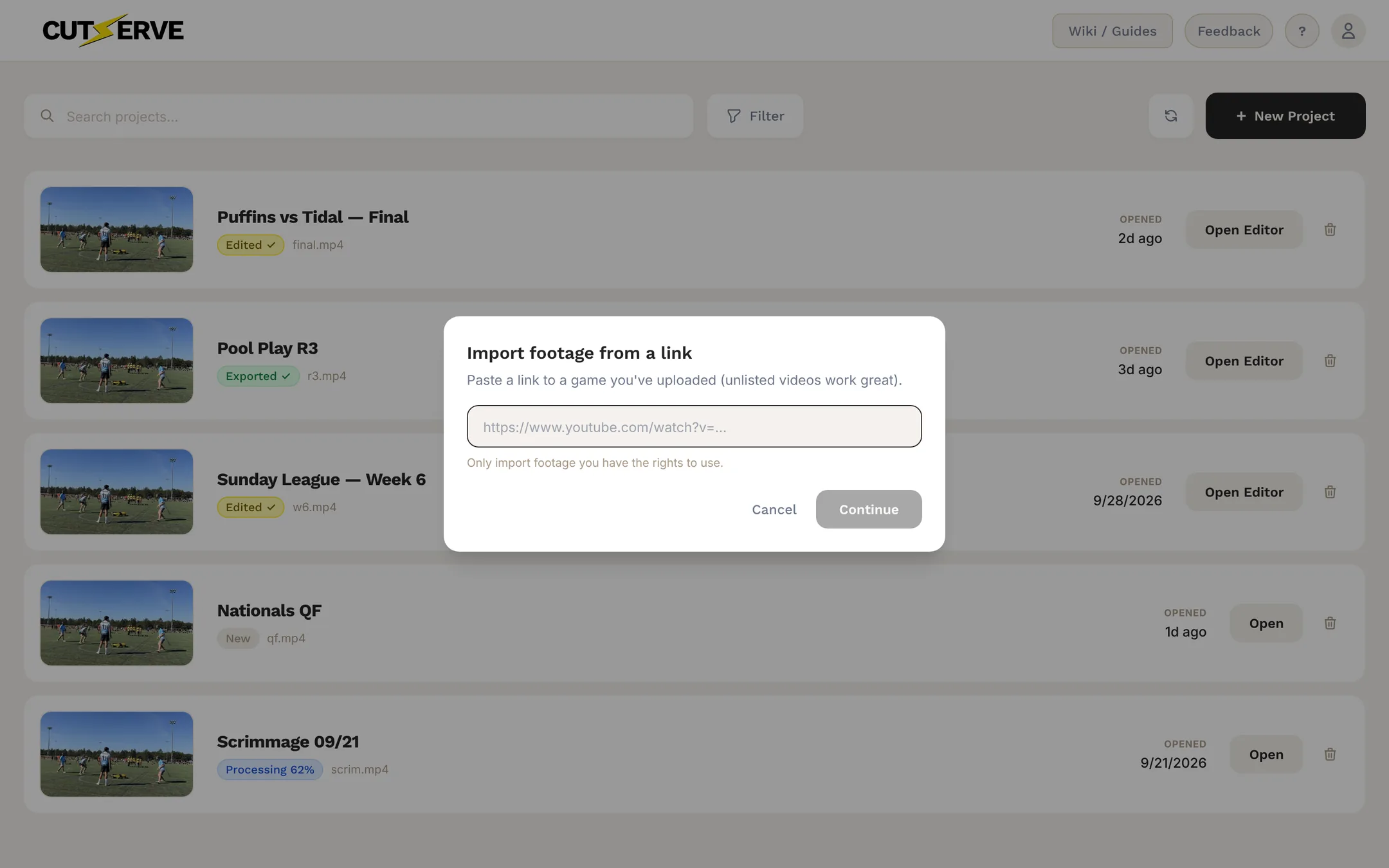Open Editor for Pool Play R3
Viewport: 1389px width, 868px height.
click(x=1244, y=361)
